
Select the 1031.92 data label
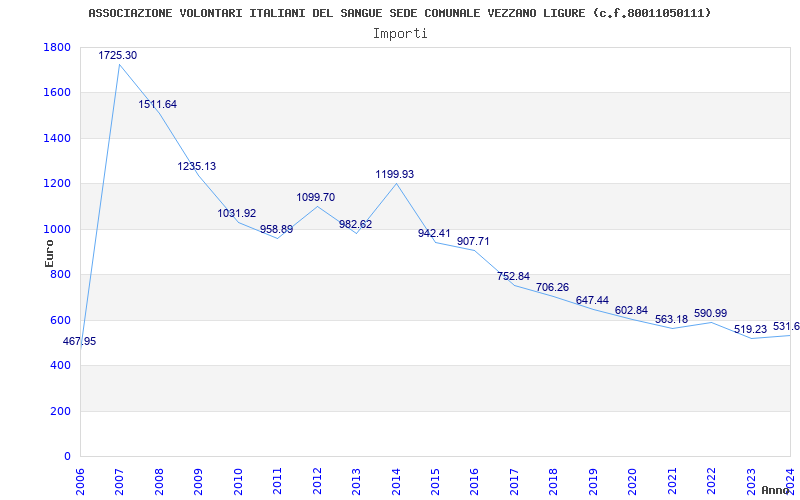[x=237, y=213]
